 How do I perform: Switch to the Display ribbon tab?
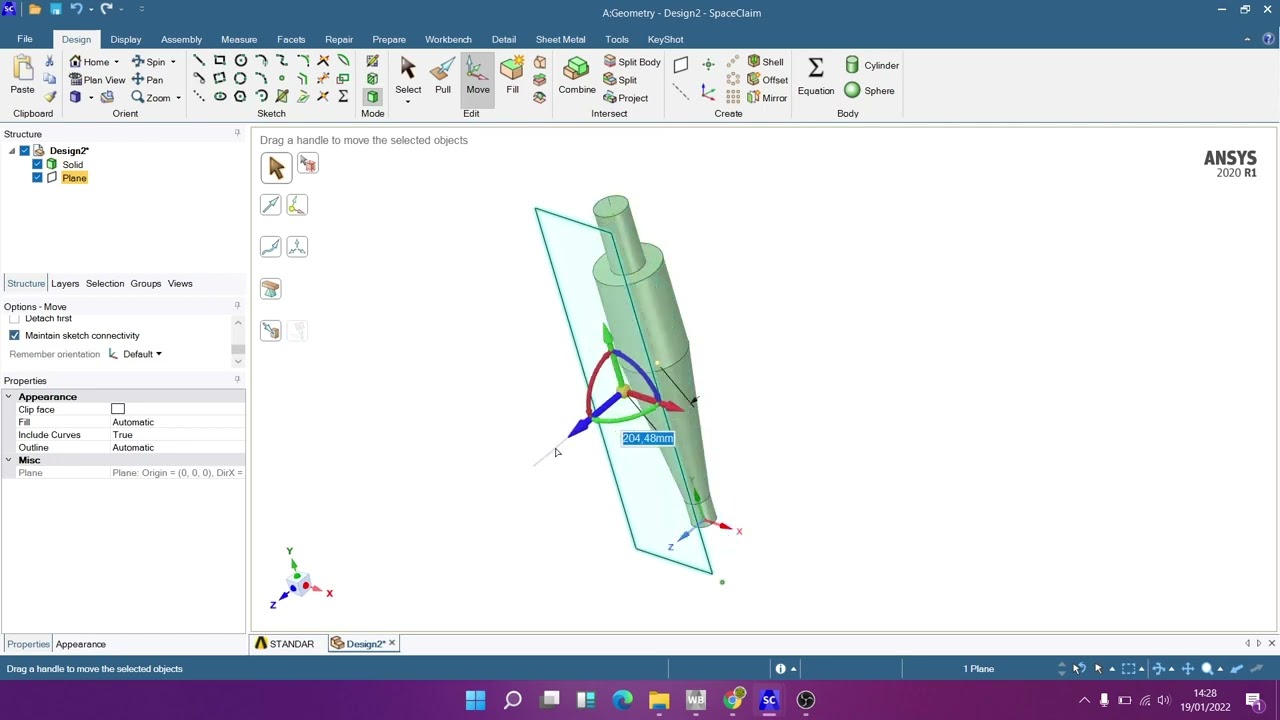pos(126,39)
